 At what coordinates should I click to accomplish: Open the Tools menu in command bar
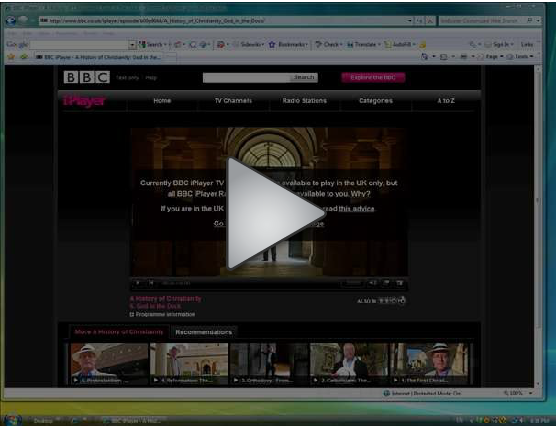(521, 57)
